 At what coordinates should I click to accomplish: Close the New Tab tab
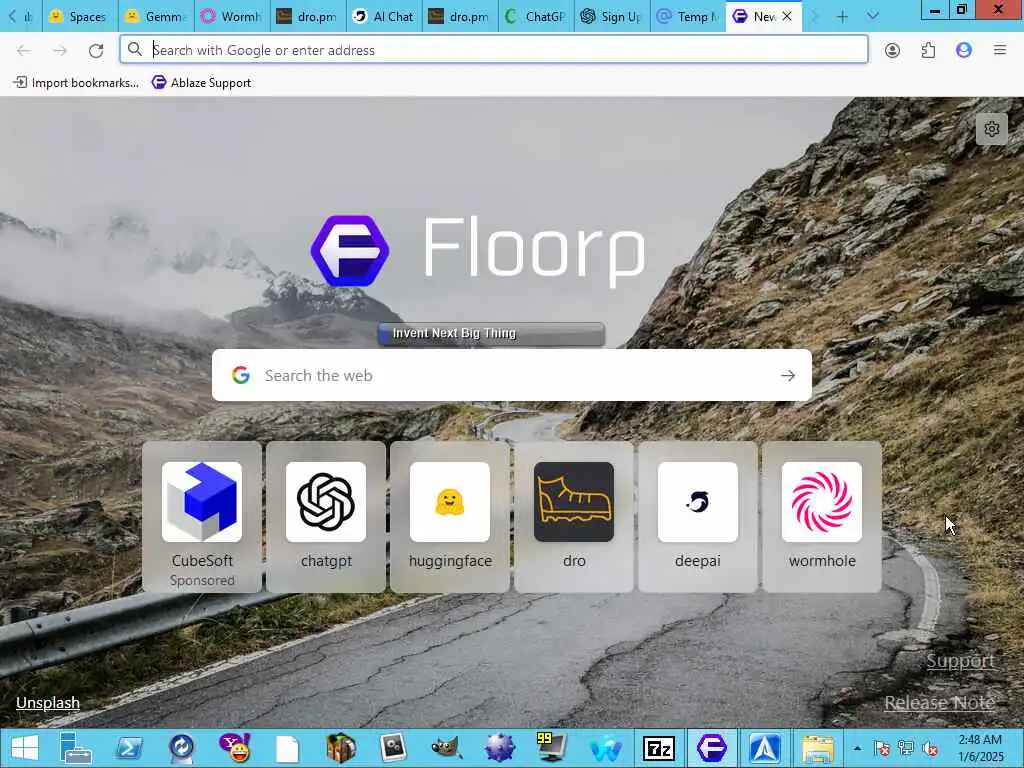pos(787,16)
